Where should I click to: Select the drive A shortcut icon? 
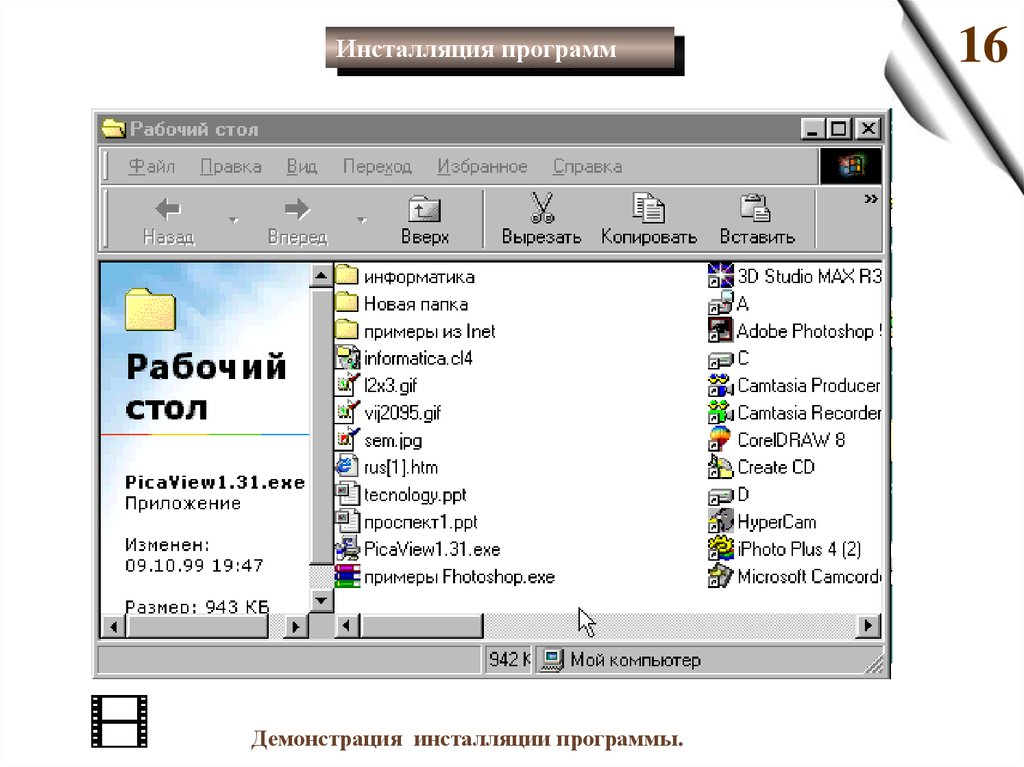tap(720, 303)
